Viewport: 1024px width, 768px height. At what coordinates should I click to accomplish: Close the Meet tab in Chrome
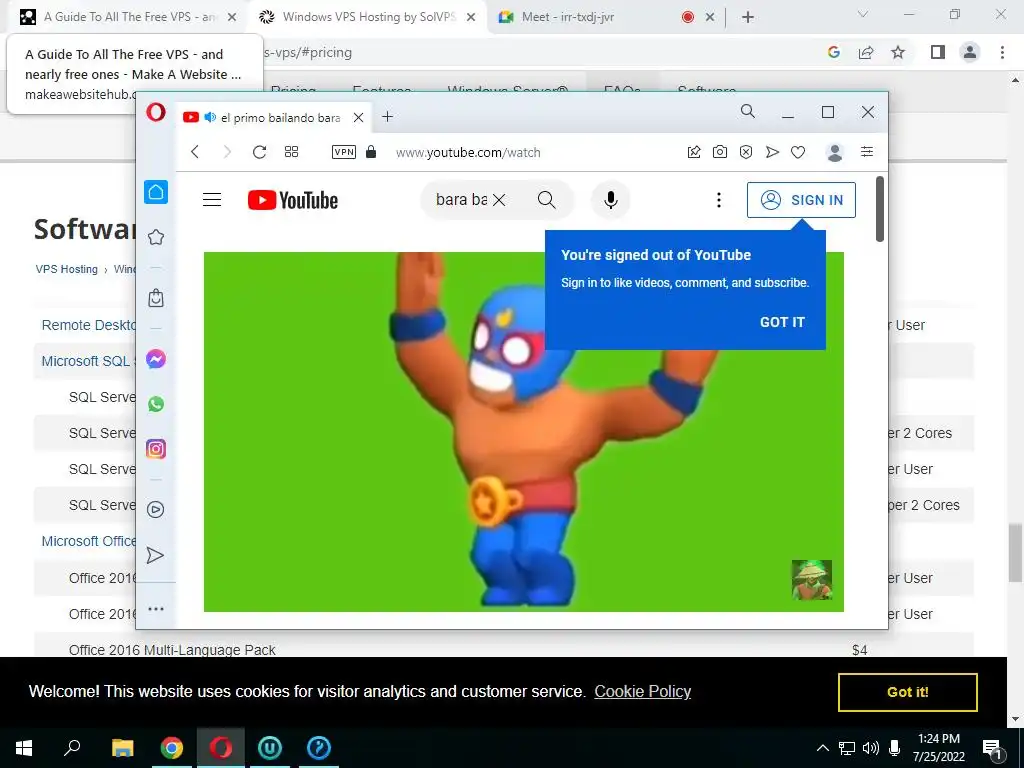coord(710,17)
